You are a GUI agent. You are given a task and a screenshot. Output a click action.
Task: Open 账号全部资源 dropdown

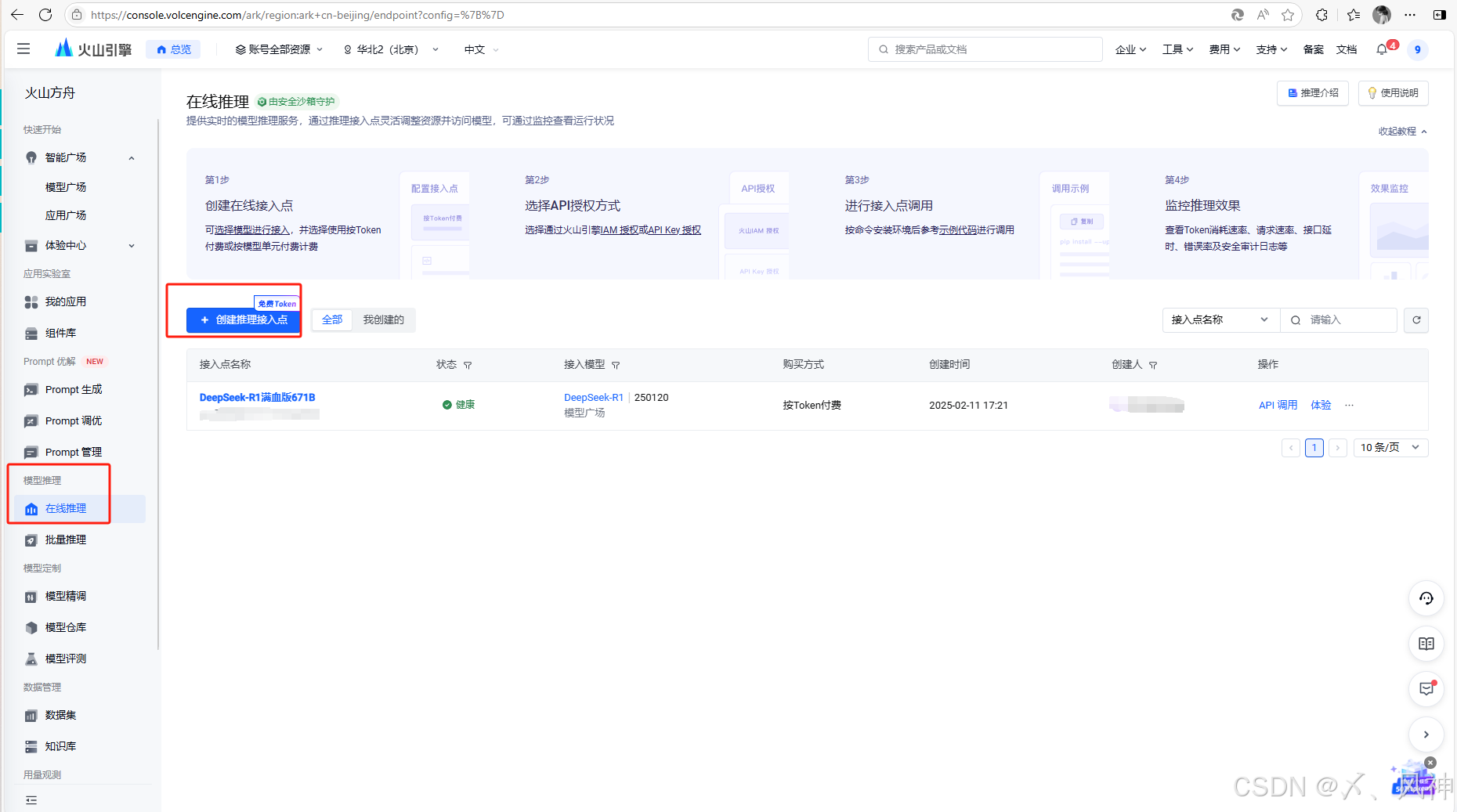pyautogui.click(x=279, y=49)
